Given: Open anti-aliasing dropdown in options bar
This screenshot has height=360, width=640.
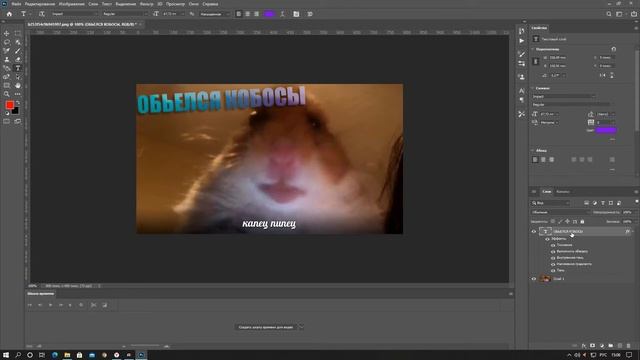Looking at the screenshot, I should (x=215, y=14).
